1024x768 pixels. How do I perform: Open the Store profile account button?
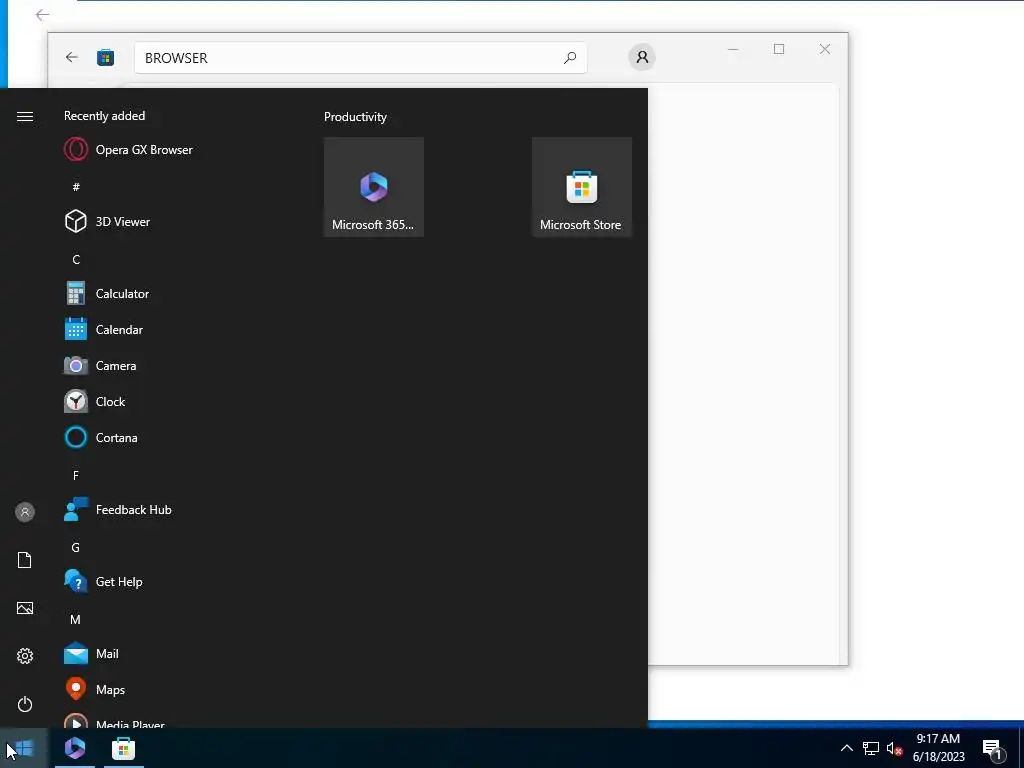[x=642, y=57]
